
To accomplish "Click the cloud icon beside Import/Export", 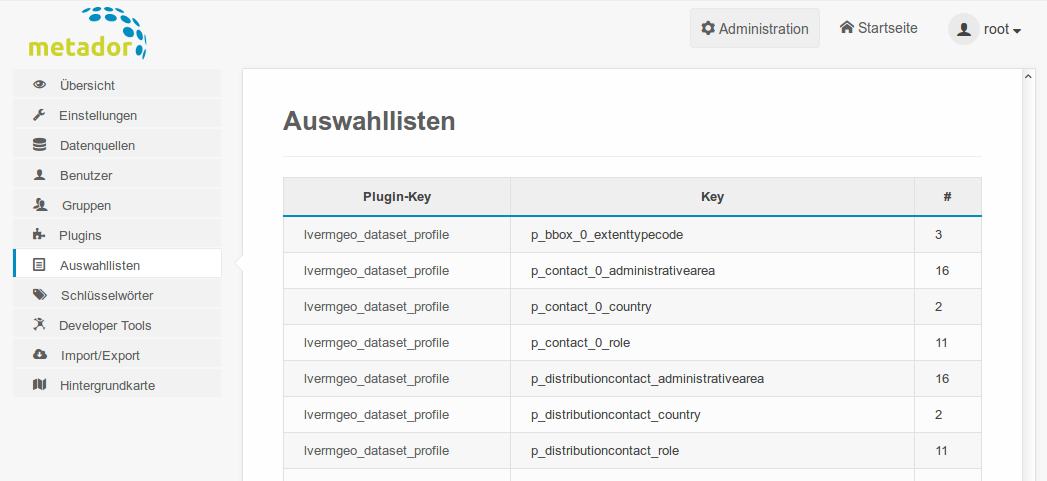I will coord(40,355).
